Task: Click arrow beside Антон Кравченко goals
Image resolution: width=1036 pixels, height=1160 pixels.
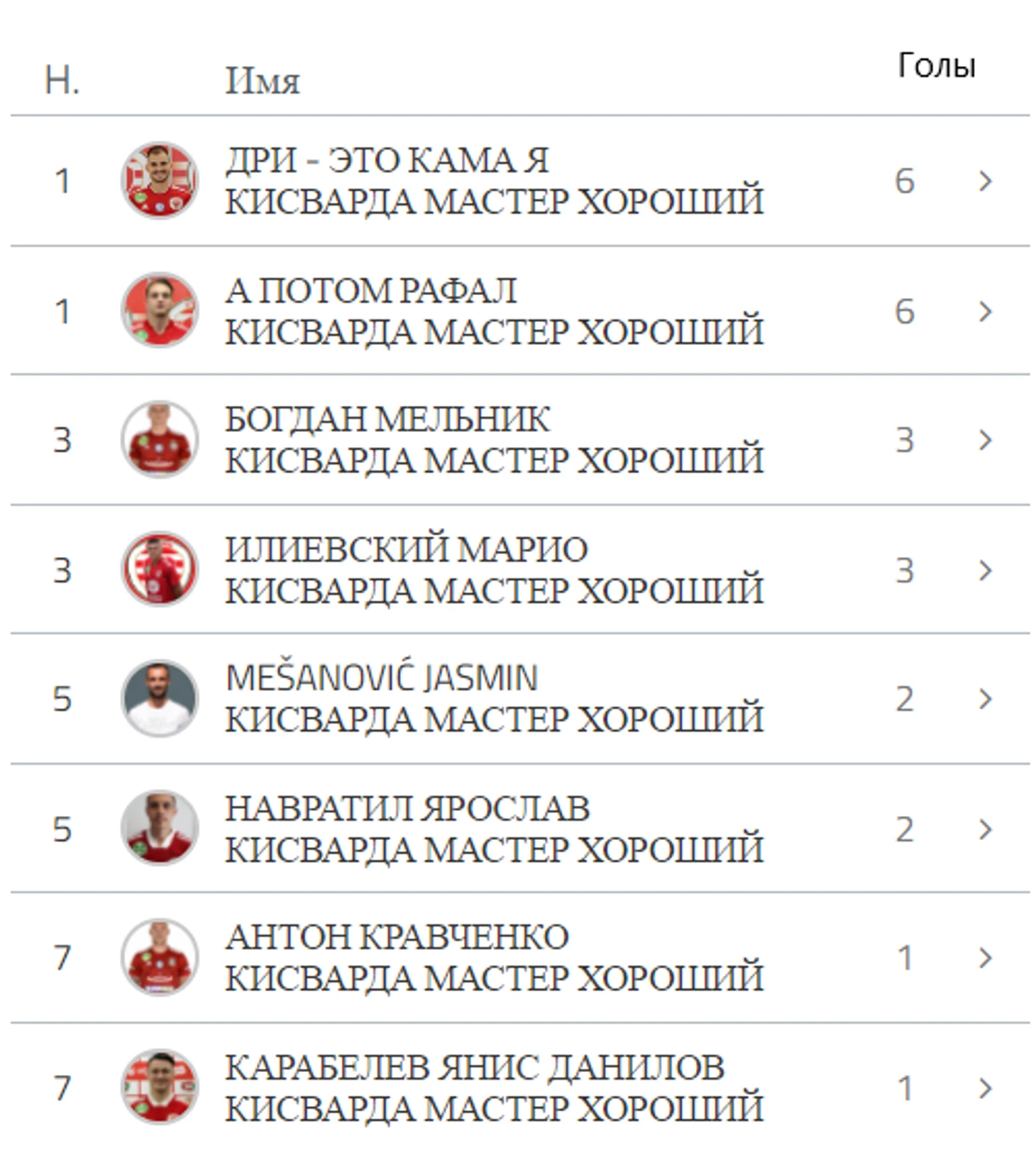Action: [984, 958]
